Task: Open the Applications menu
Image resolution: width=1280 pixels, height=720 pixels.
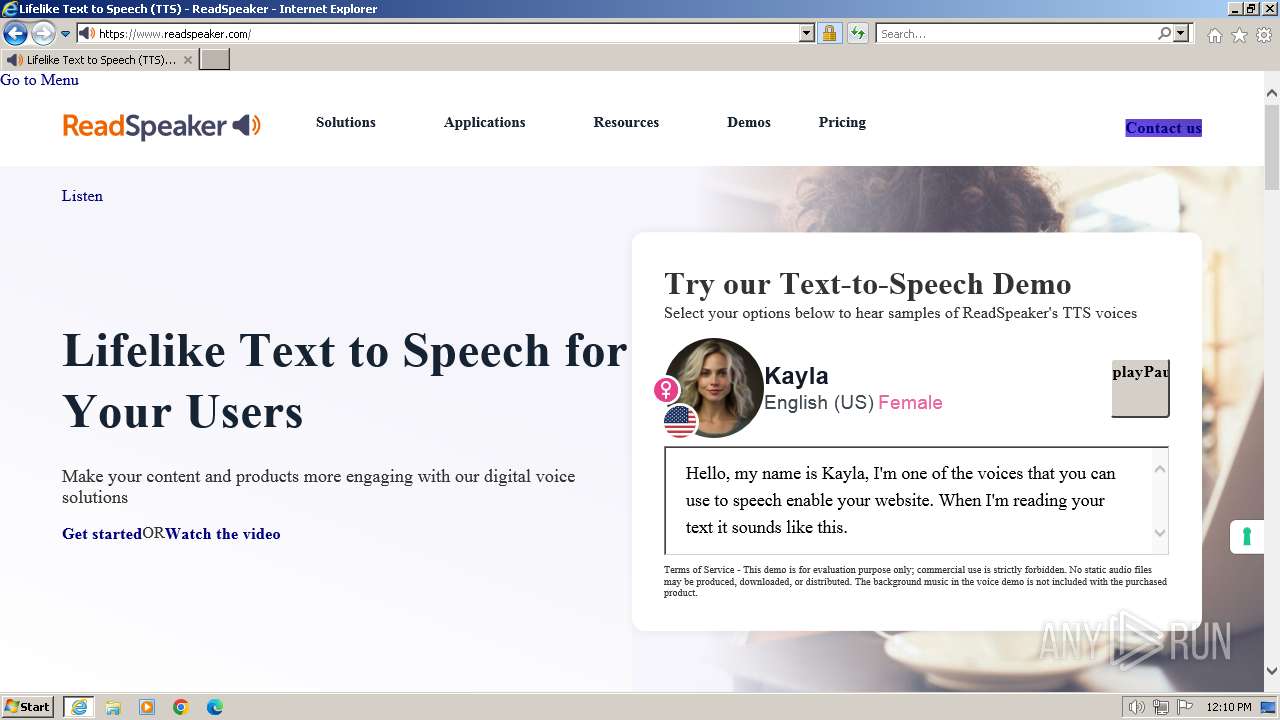Action: click(x=485, y=122)
